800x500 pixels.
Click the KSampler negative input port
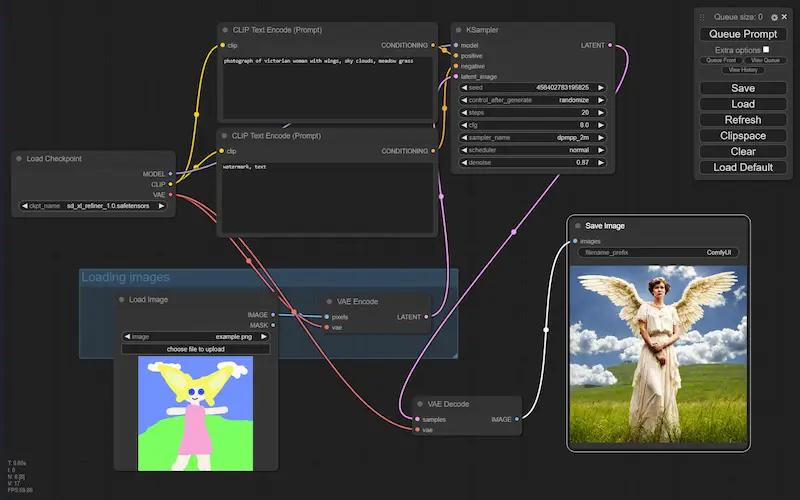(x=456, y=66)
